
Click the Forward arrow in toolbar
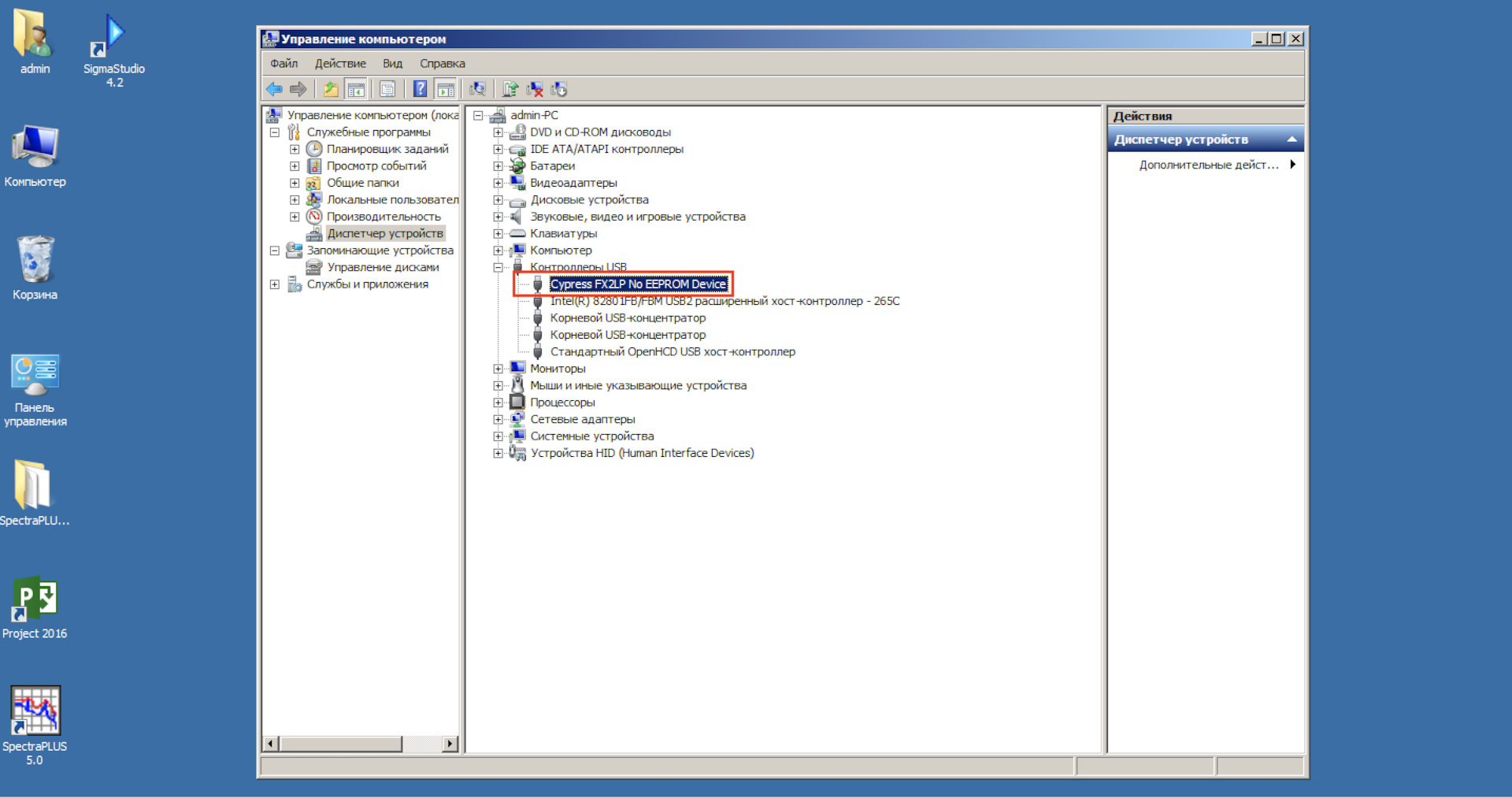pos(298,89)
